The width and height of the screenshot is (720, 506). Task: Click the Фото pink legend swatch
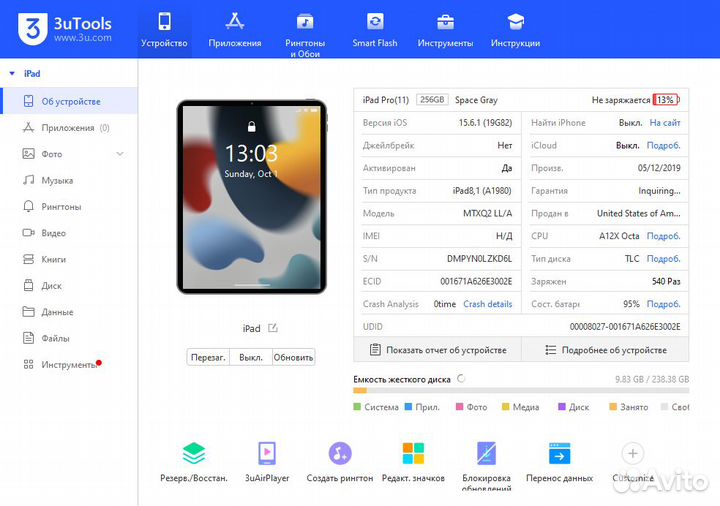(x=459, y=406)
